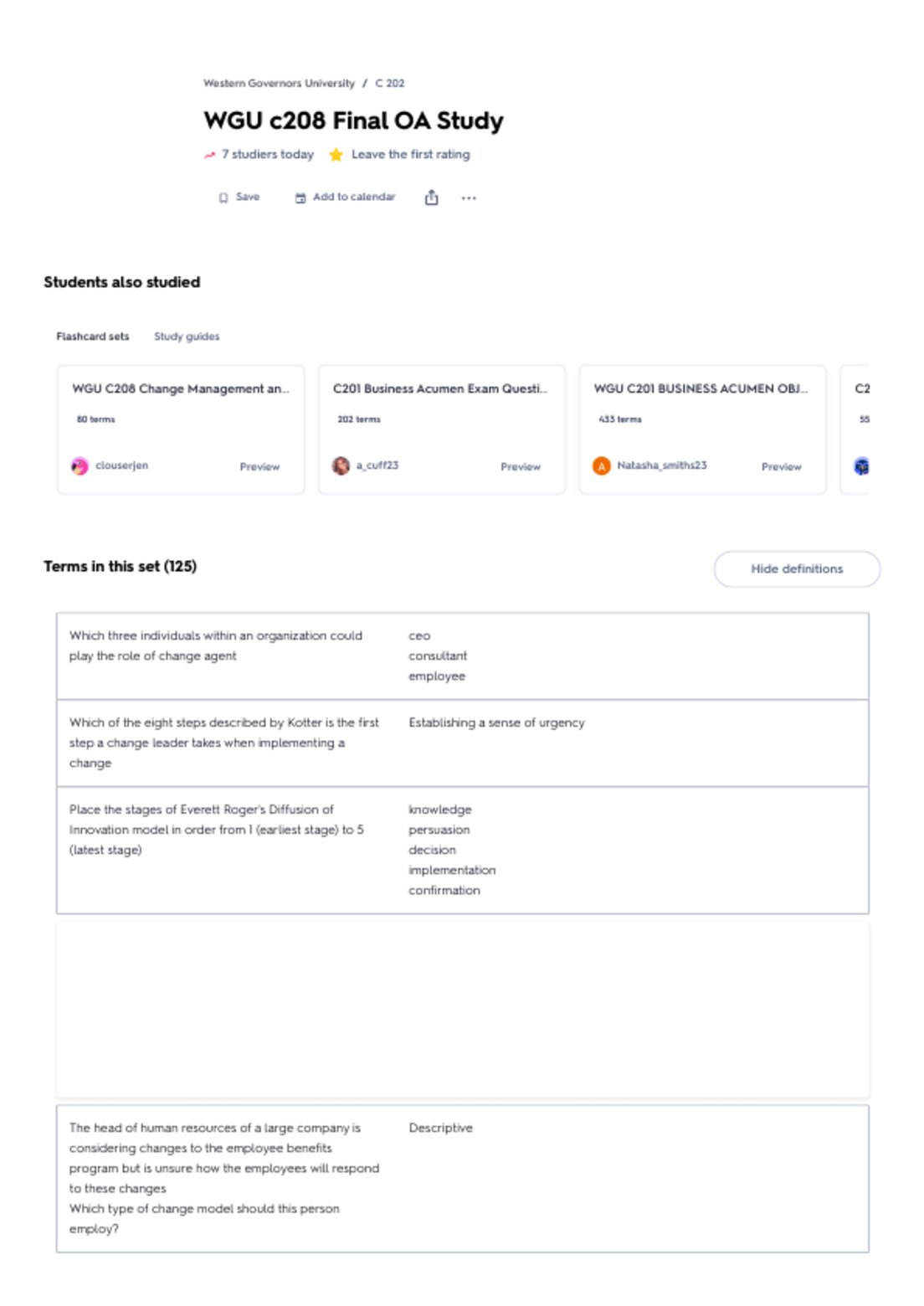Open the Western Governors University breadcrumb link
This screenshot has height=1306, width=924.
279,84
